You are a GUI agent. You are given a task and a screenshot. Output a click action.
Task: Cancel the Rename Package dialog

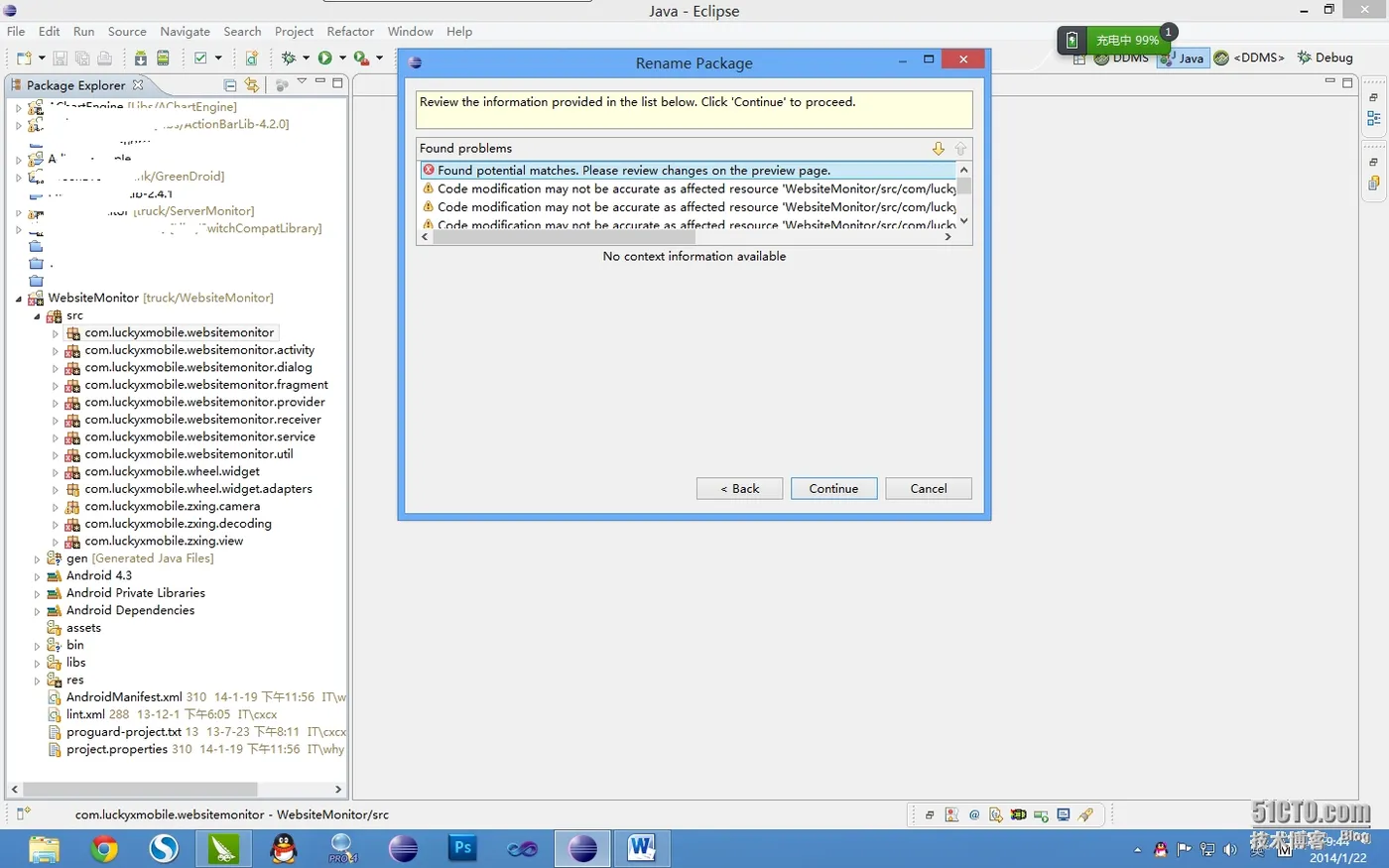929,488
